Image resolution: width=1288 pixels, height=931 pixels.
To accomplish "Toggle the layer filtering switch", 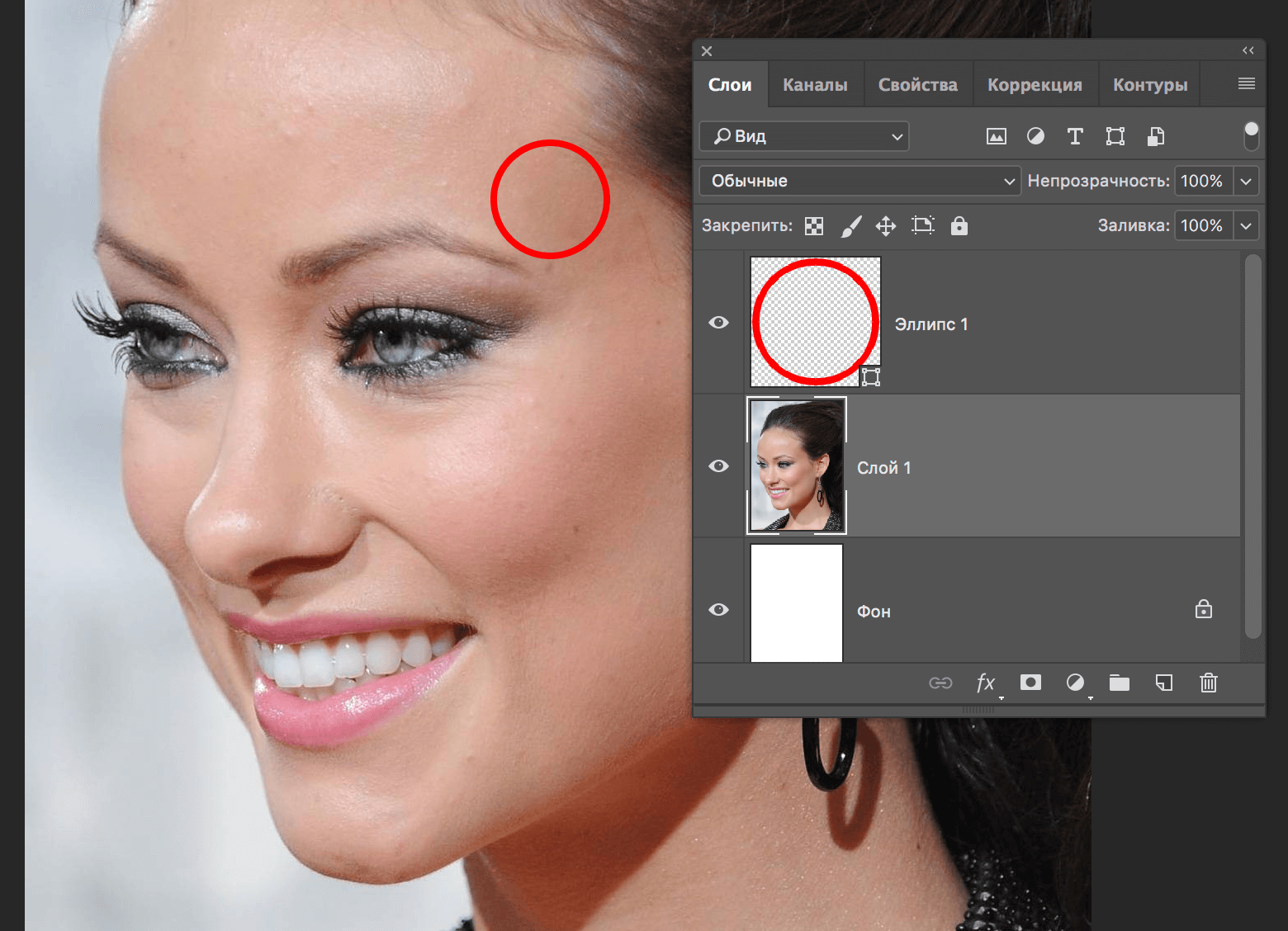I will [1251, 136].
